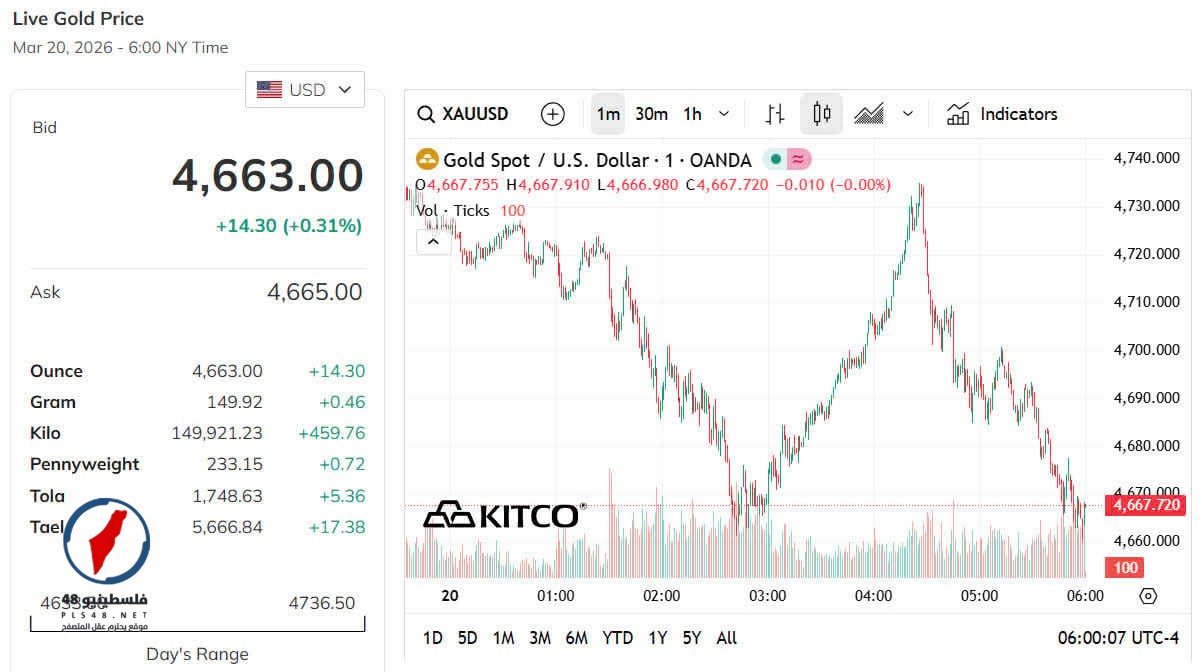Expand the time interval dropdown chevron
Image resolution: width=1202 pixels, height=672 pixels.
pos(724,114)
